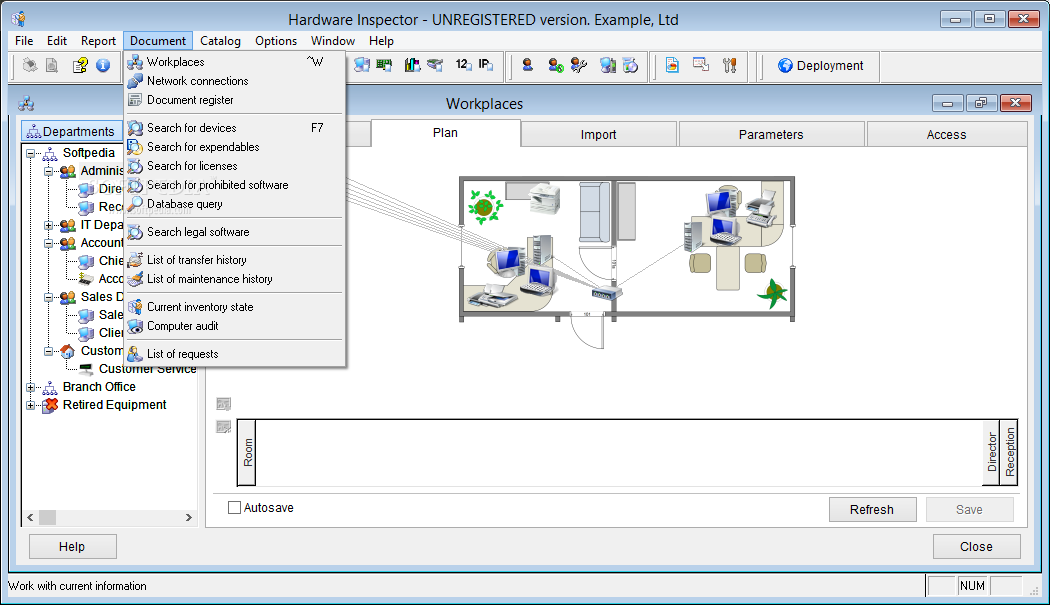Select the vertical Director tab
Image resolution: width=1050 pixels, height=605 pixels.
pyautogui.click(x=992, y=452)
